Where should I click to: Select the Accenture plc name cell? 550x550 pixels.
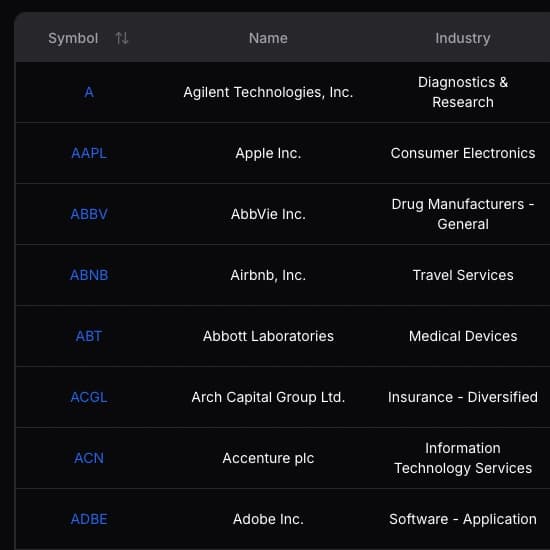[268, 458]
